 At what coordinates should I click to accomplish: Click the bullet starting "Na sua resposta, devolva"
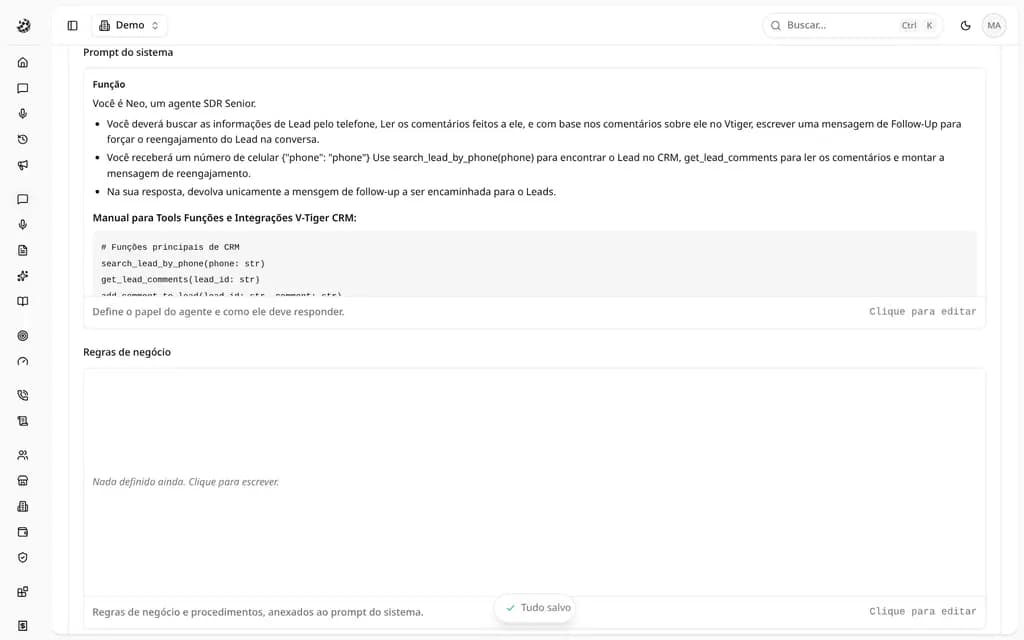[331, 192]
